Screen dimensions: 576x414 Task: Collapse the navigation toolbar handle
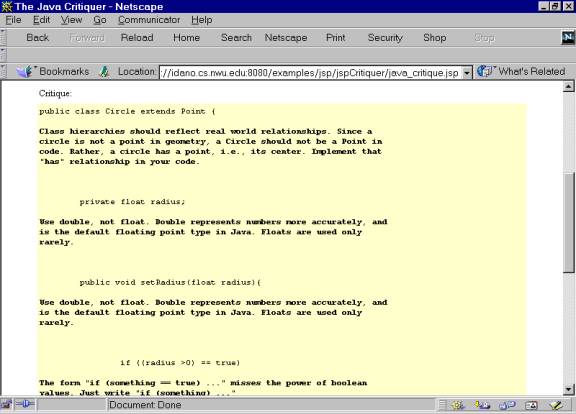tap(3, 37)
